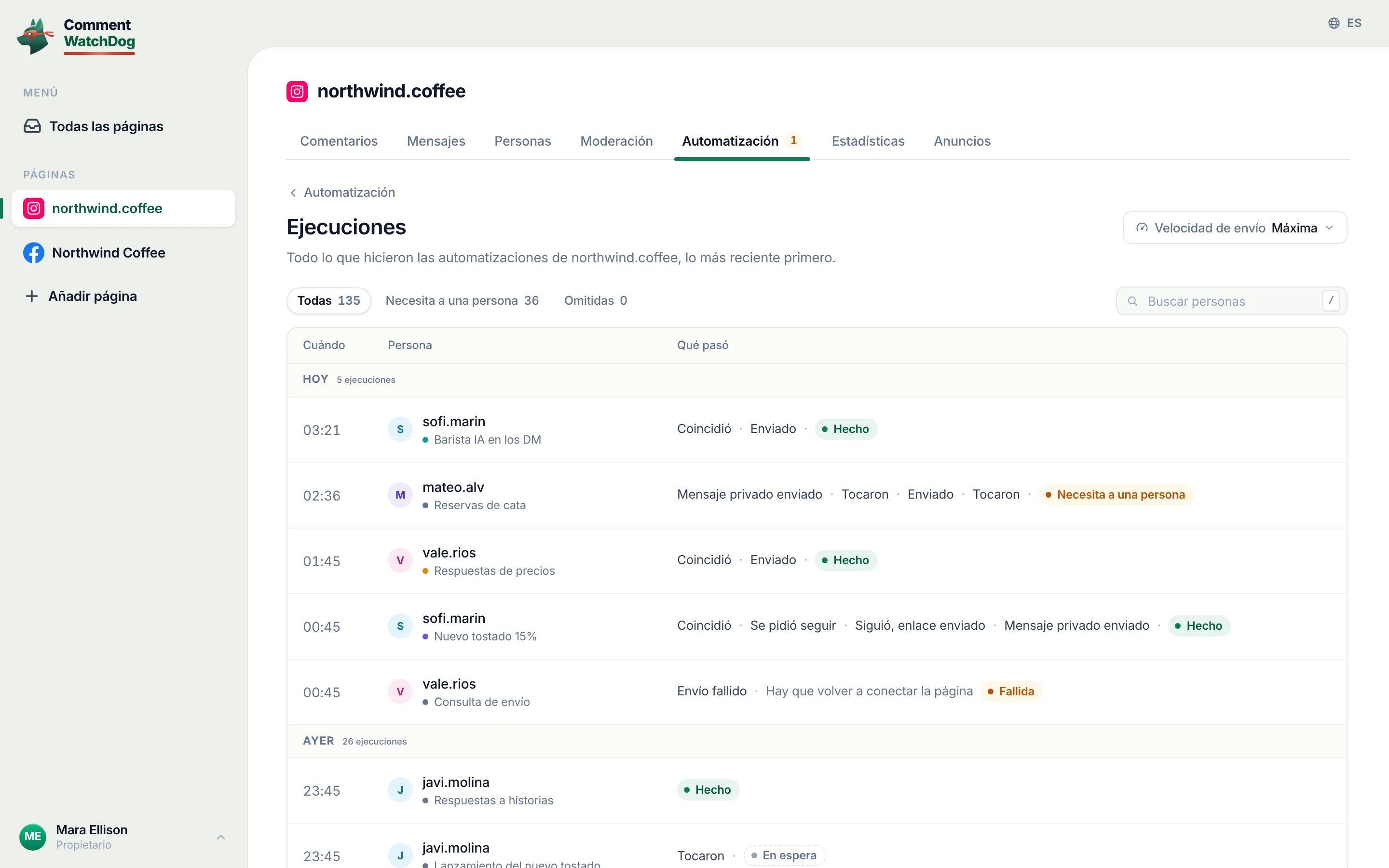Viewport: 1389px width, 868px height.
Task: Select the Estadísticas tab
Action: coord(868,141)
